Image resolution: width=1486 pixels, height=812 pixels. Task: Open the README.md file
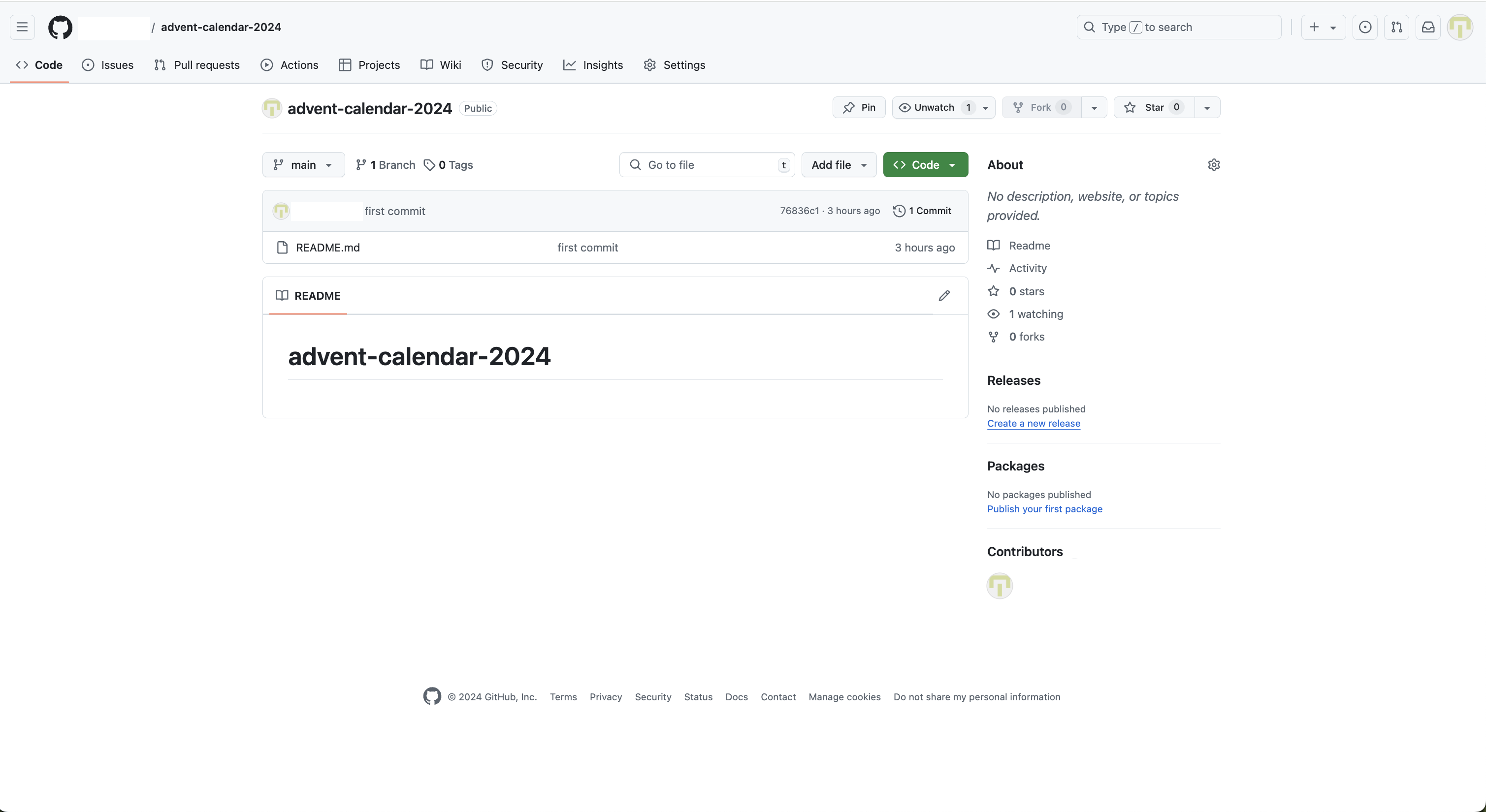coord(327,248)
